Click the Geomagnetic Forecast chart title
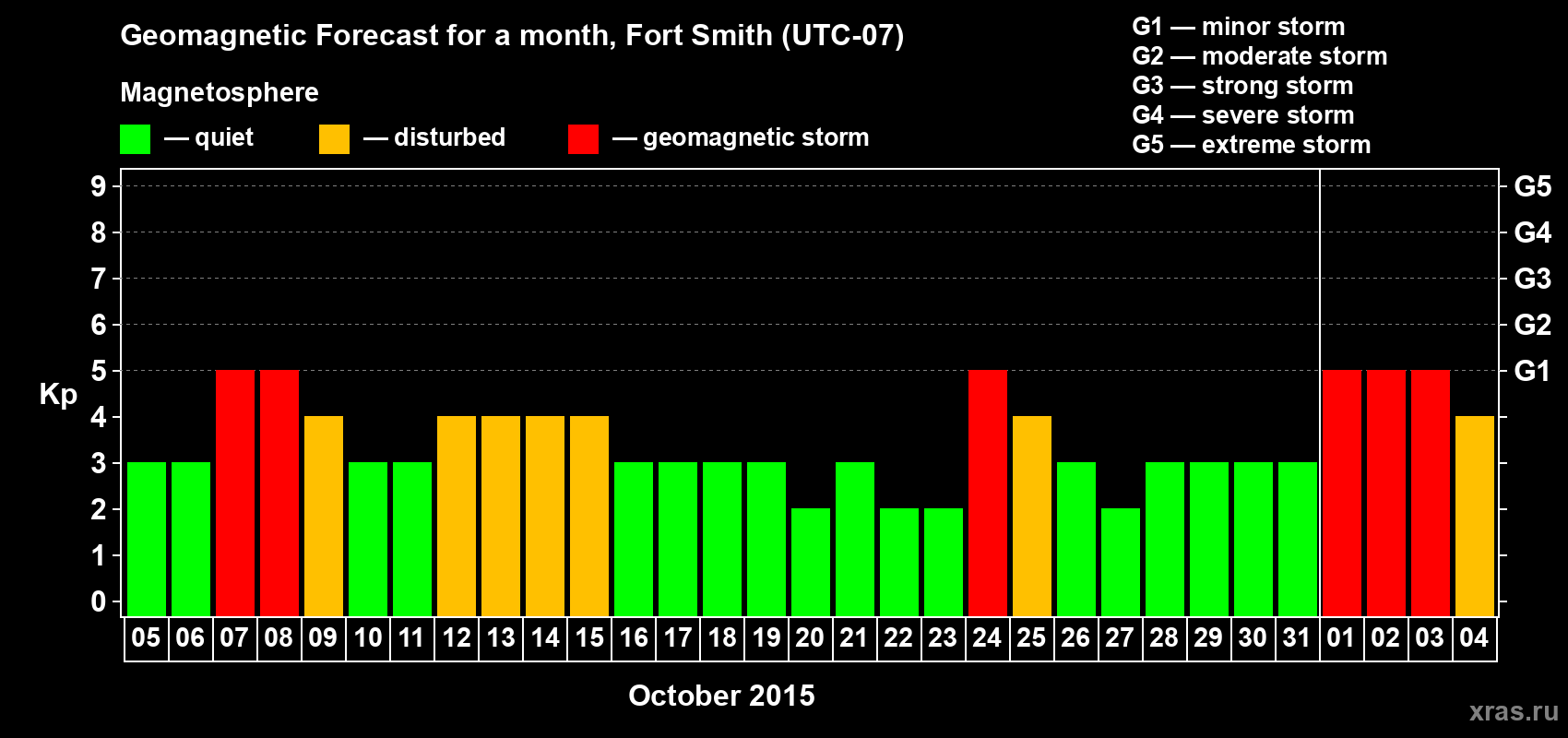The height and width of the screenshot is (738, 1568). tap(512, 36)
